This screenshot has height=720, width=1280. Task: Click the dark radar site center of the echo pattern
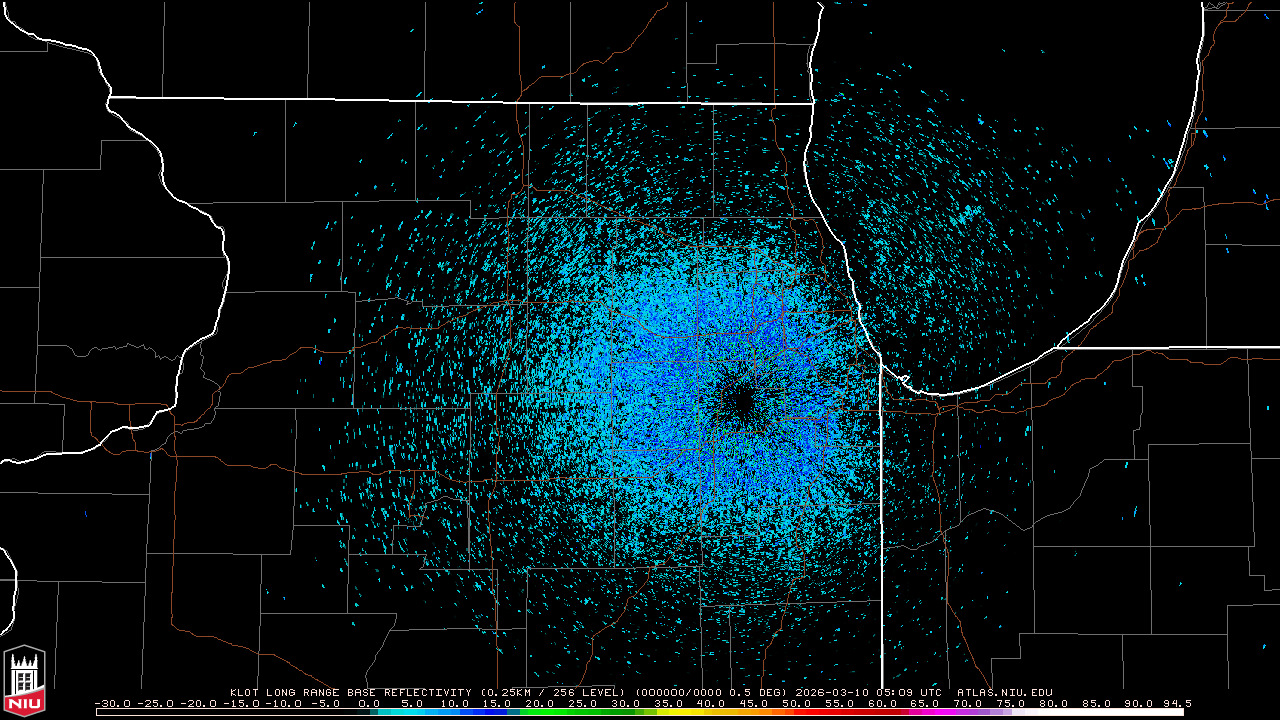(x=742, y=400)
